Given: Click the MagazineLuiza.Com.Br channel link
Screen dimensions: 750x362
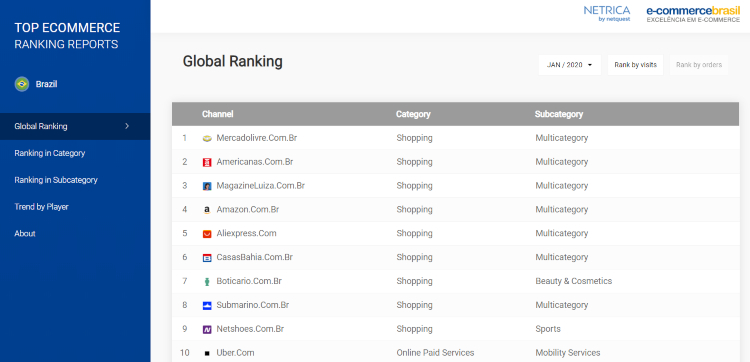Looking at the screenshot, I should pyautogui.click(x=261, y=186).
